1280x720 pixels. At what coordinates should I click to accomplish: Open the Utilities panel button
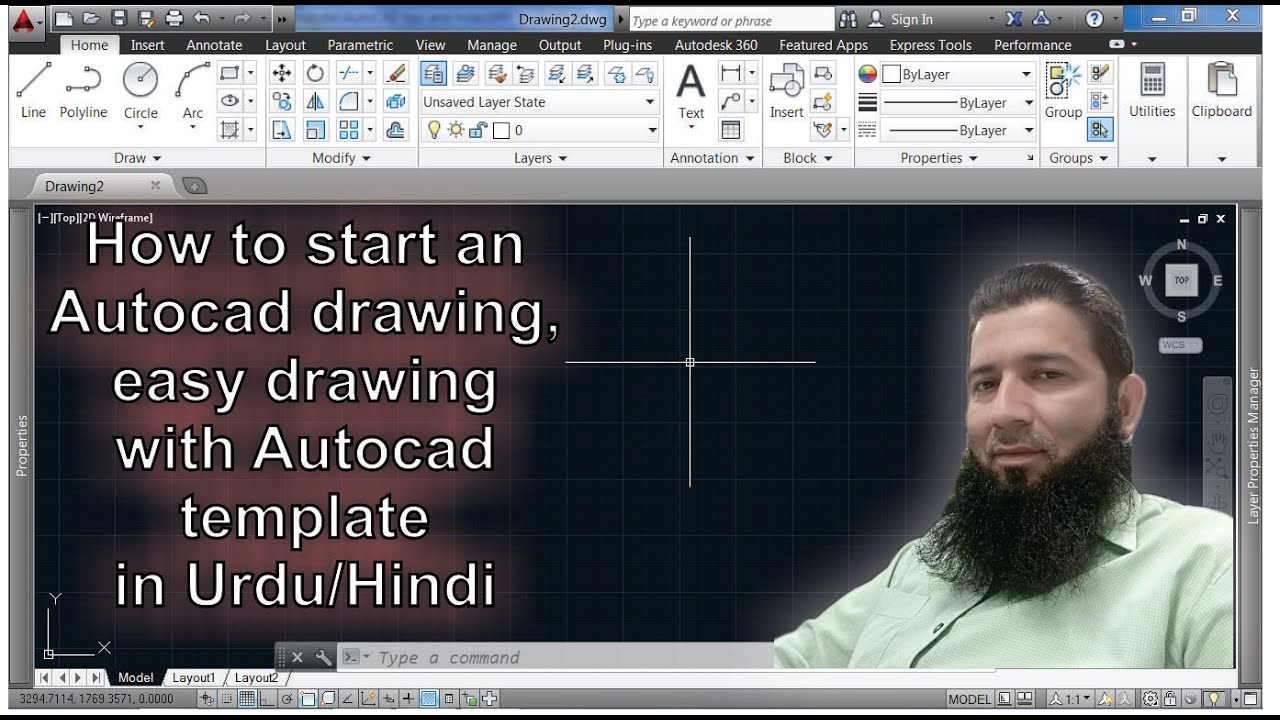tap(1152, 92)
